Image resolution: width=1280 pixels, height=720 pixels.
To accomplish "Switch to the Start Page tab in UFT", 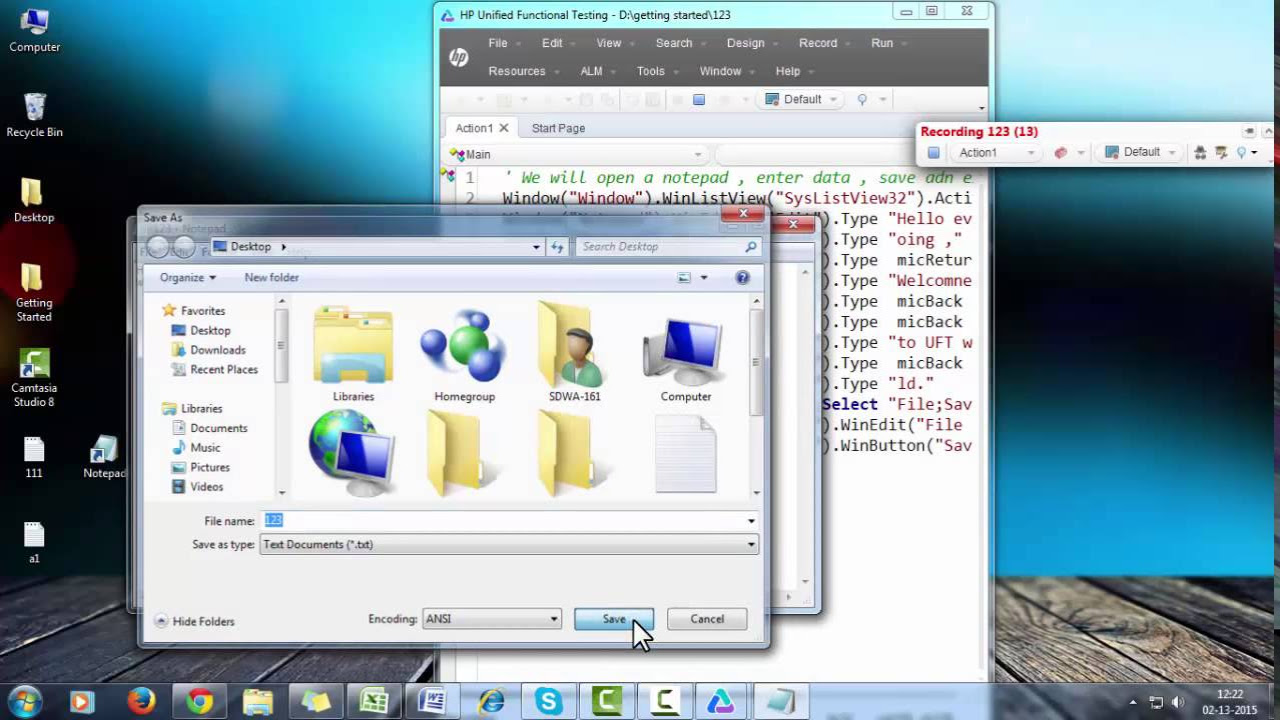I will coord(558,128).
